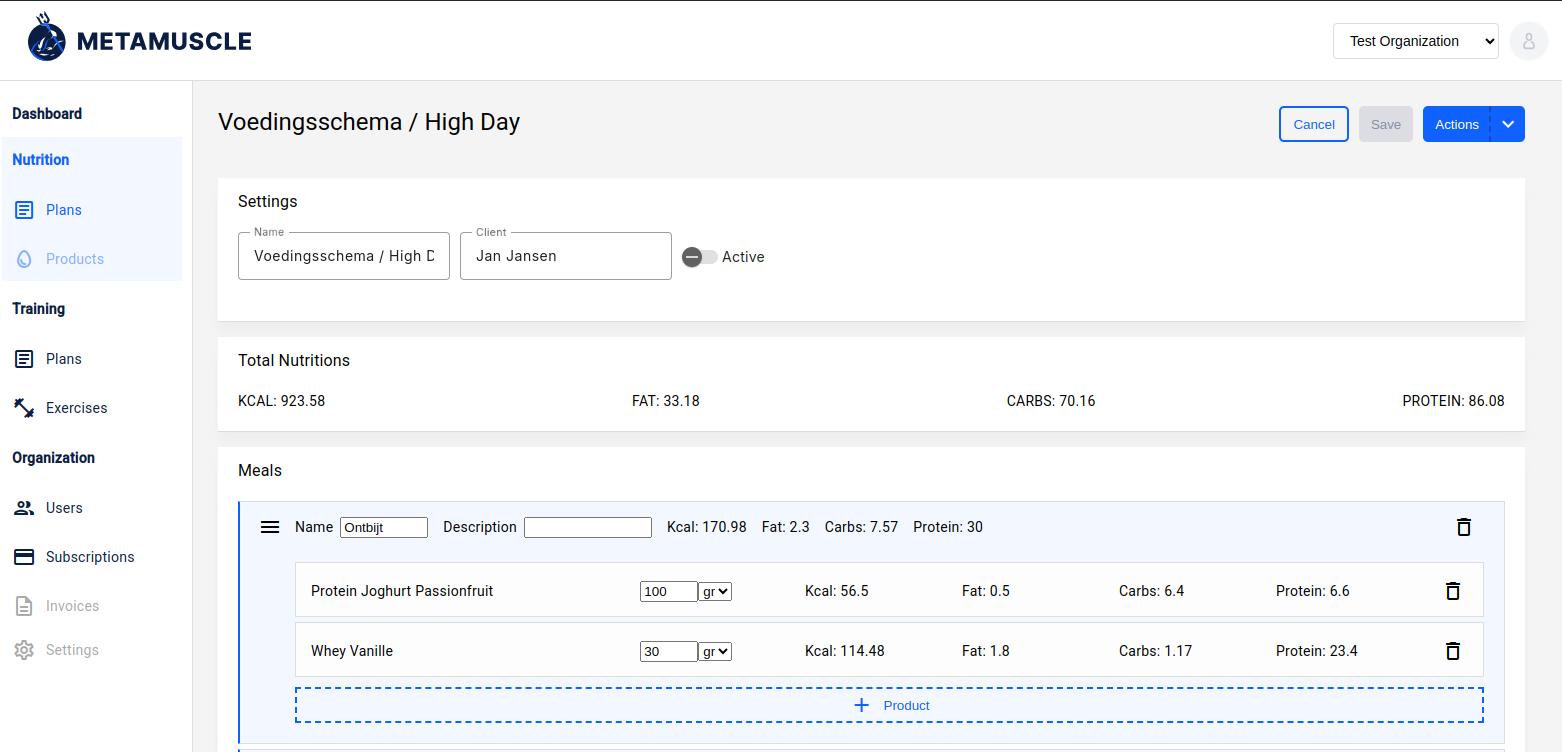1562x752 pixels.
Task: Click the Subscriptions card icon
Action: [x=24, y=557]
